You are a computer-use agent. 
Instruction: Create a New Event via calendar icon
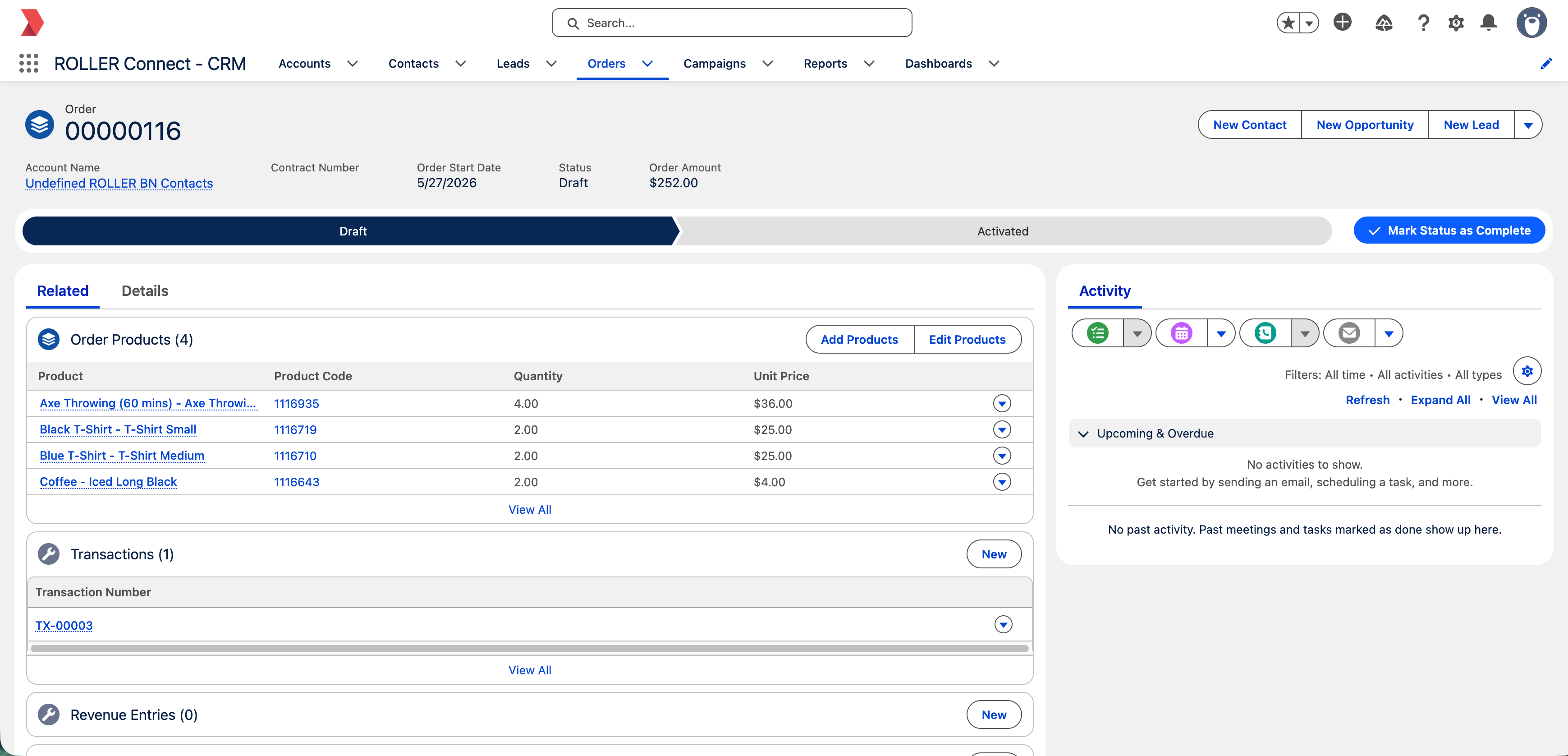pyautogui.click(x=1182, y=333)
